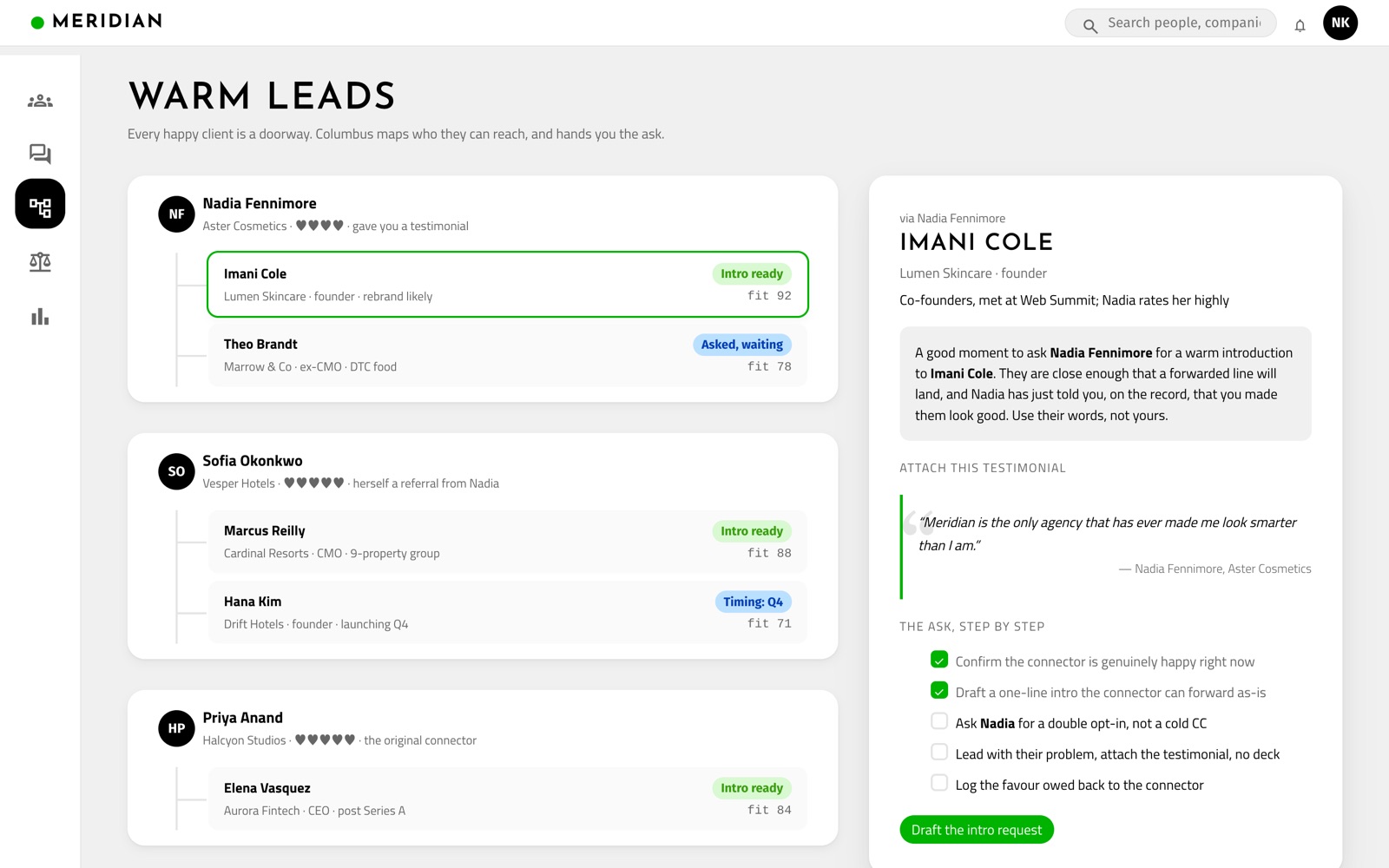Viewport: 1389px width, 868px height.
Task: Click 'gave you a testimonial' text
Action: (x=411, y=227)
